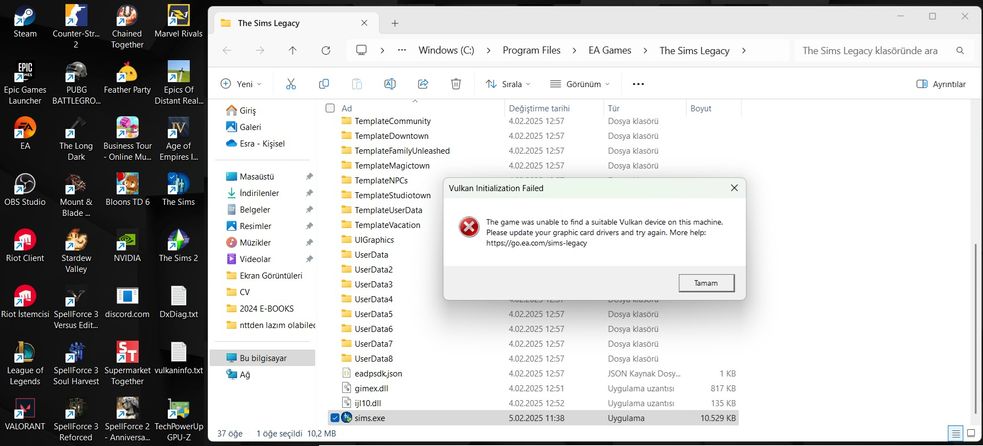Open İndirilenler quick access folder

[259, 193]
